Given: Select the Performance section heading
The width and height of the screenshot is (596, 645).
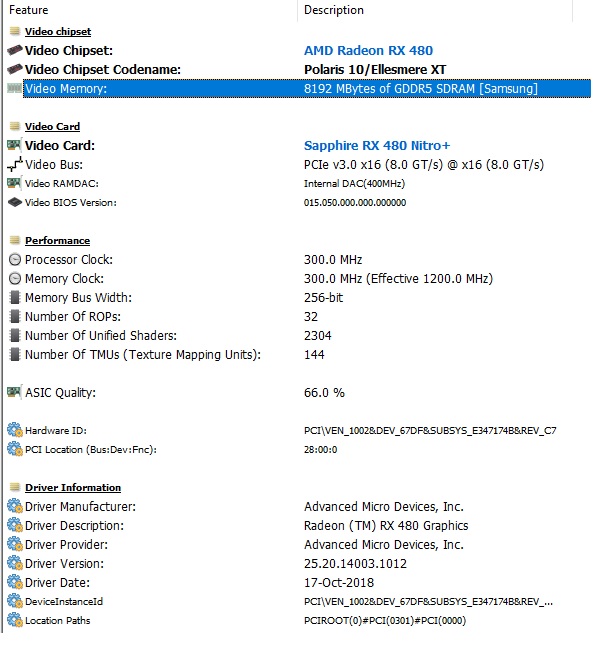Looking at the screenshot, I should click(x=57, y=240).
